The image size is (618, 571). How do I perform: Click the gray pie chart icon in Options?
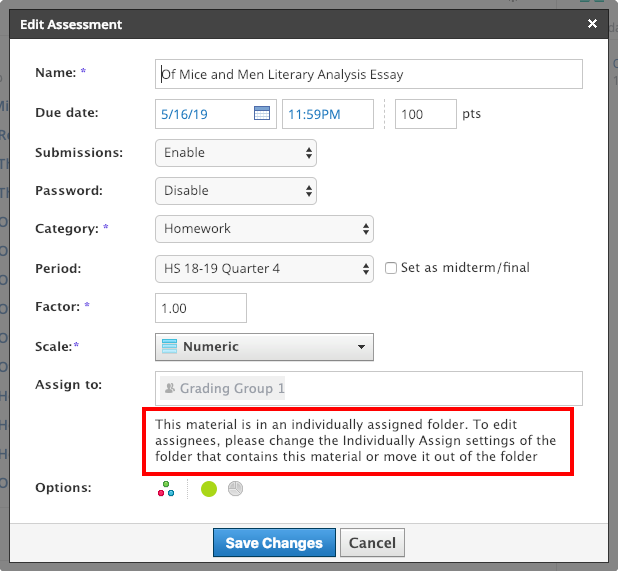(236, 489)
